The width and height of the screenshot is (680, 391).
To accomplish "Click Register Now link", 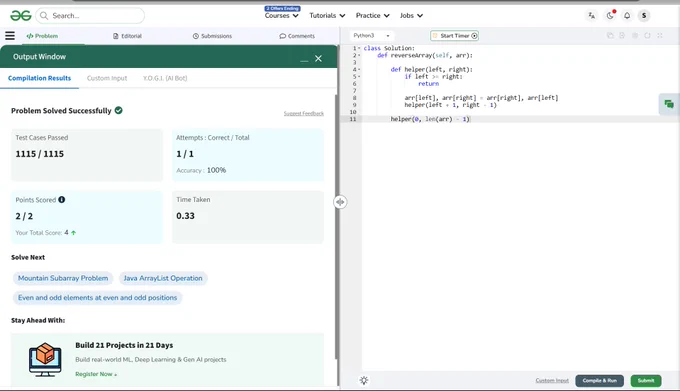I will pyautogui.click(x=96, y=374).
